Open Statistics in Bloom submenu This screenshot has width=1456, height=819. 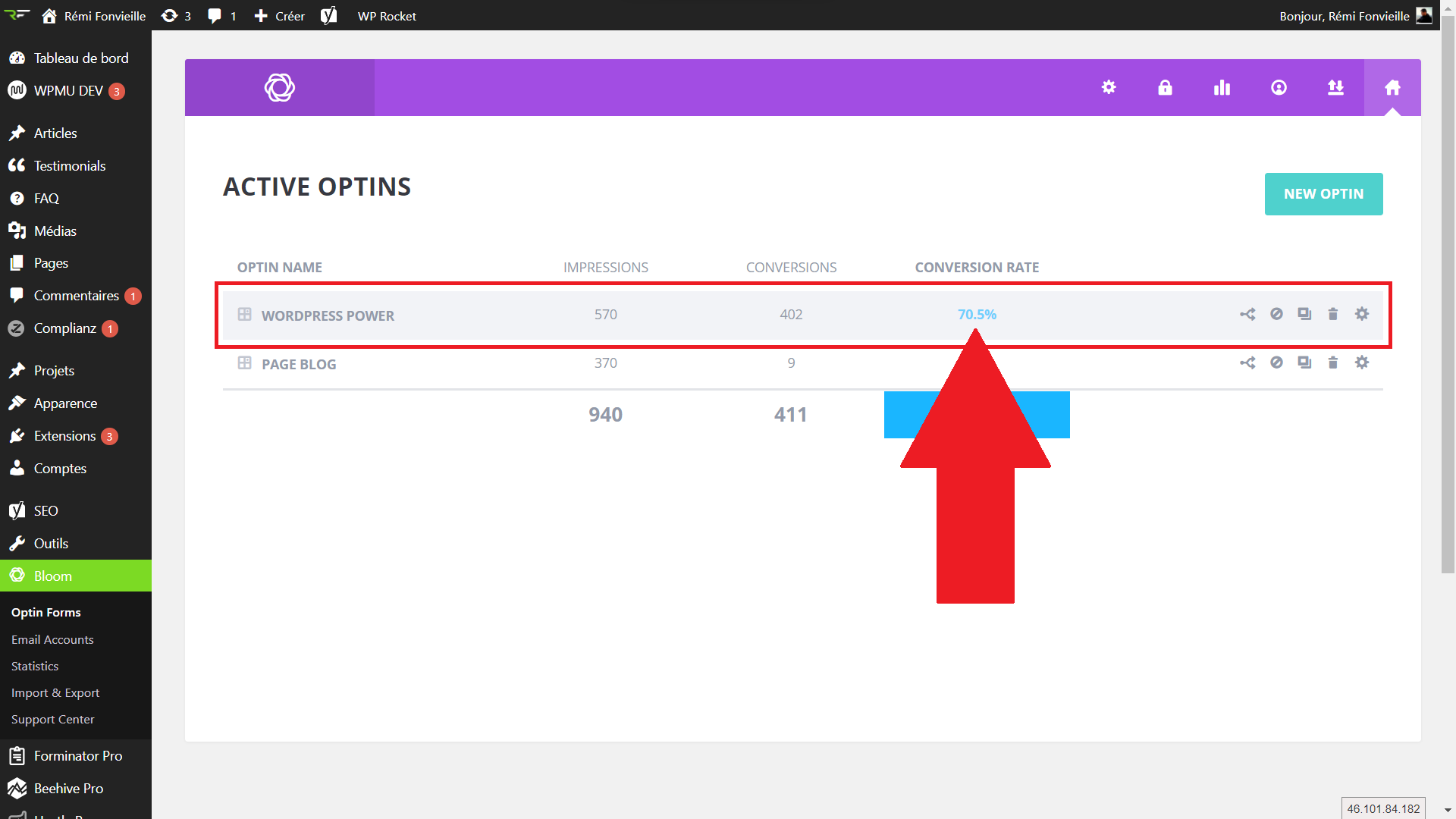[35, 666]
